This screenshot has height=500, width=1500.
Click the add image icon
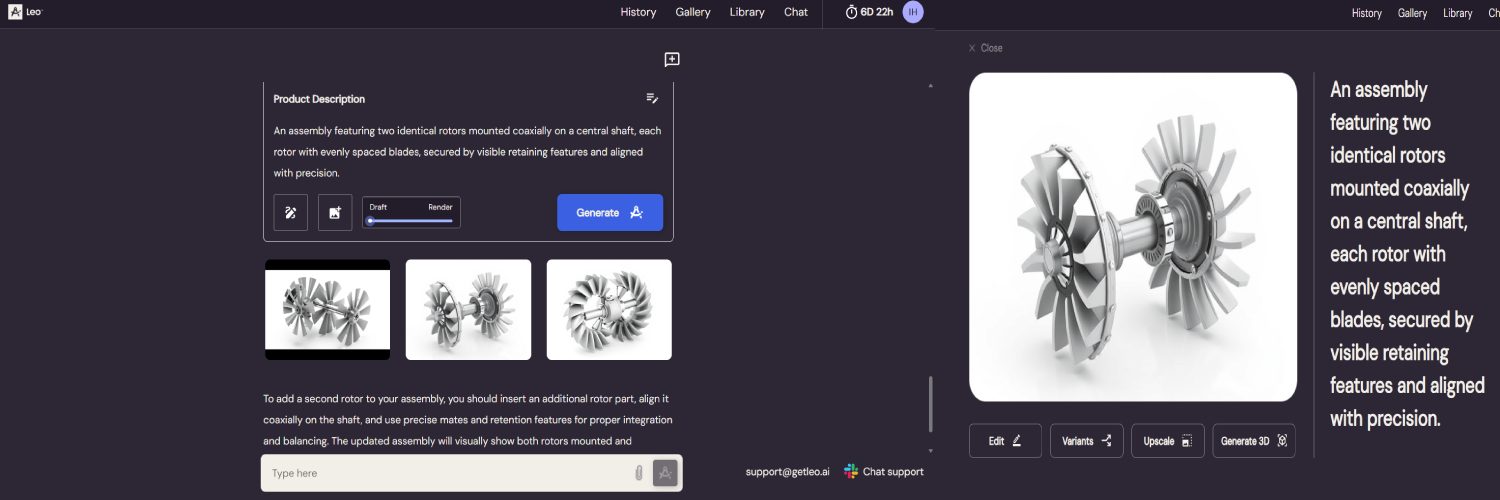pos(335,213)
